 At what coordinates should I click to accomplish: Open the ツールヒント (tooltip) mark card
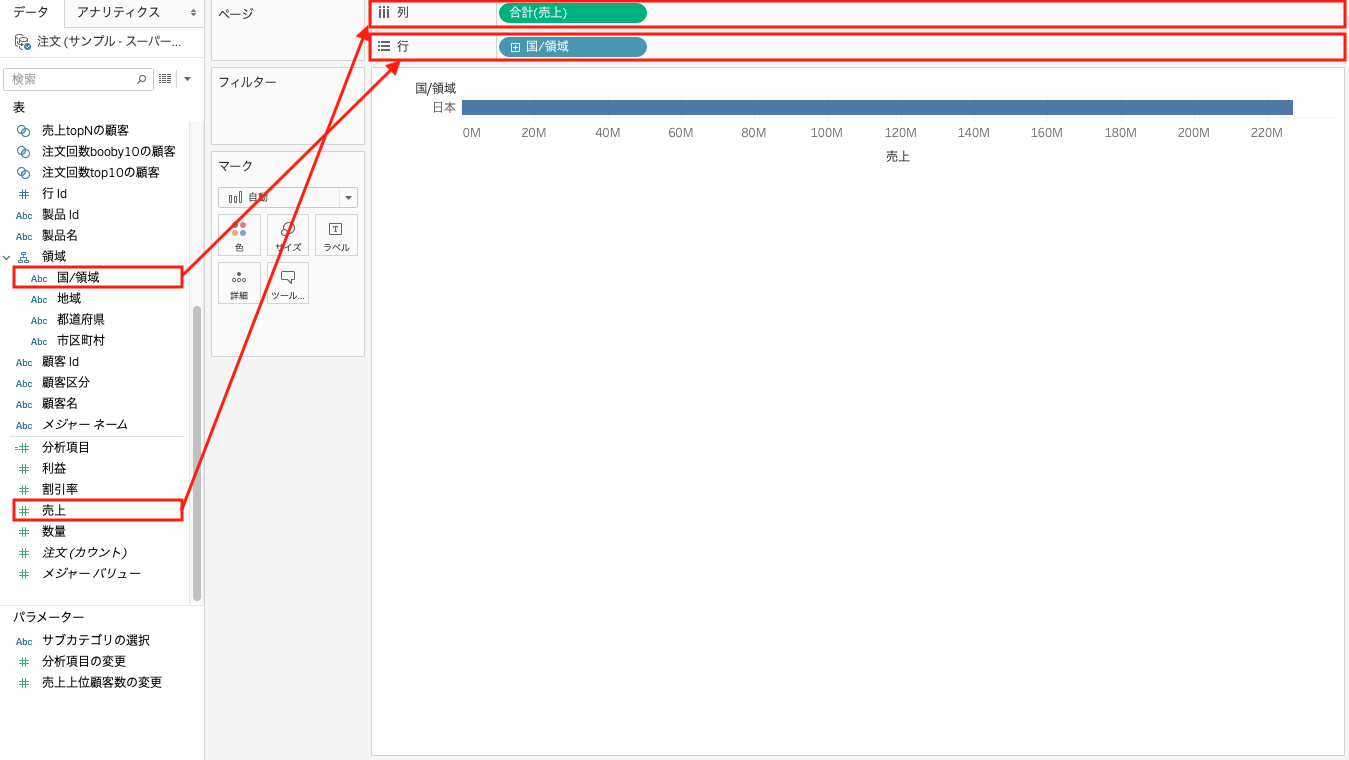(288, 283)
